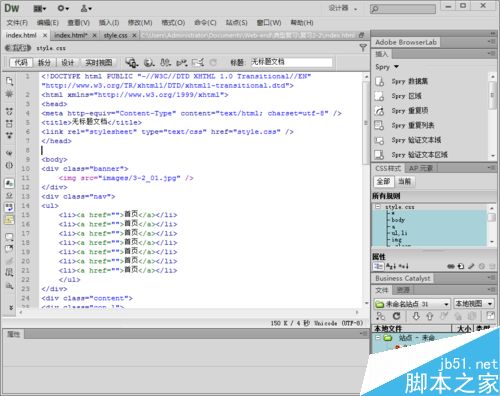Switch to the AP Elements (AP 元素) tab

coord(421,168)
